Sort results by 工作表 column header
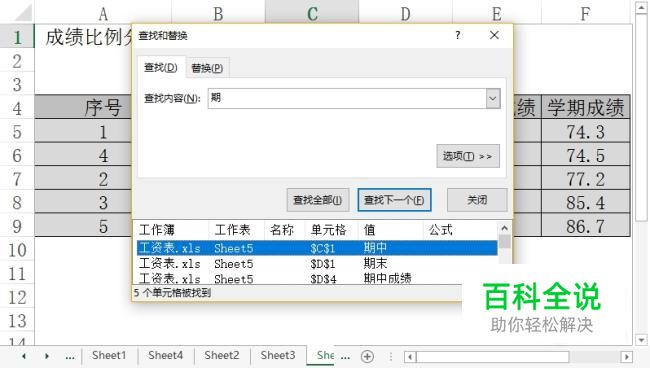The height and width of the screenshot is (368, 650). pos(235,230)
